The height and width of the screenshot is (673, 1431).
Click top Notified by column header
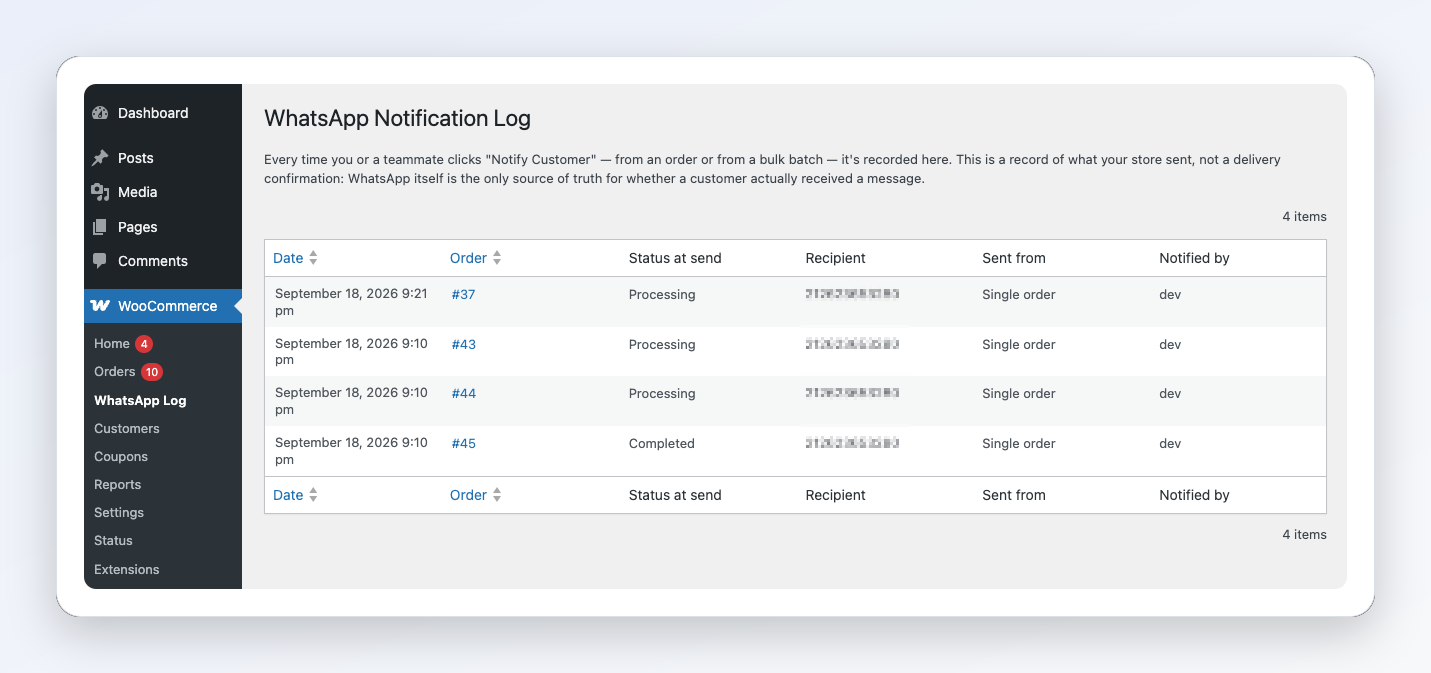point(1194,258)
